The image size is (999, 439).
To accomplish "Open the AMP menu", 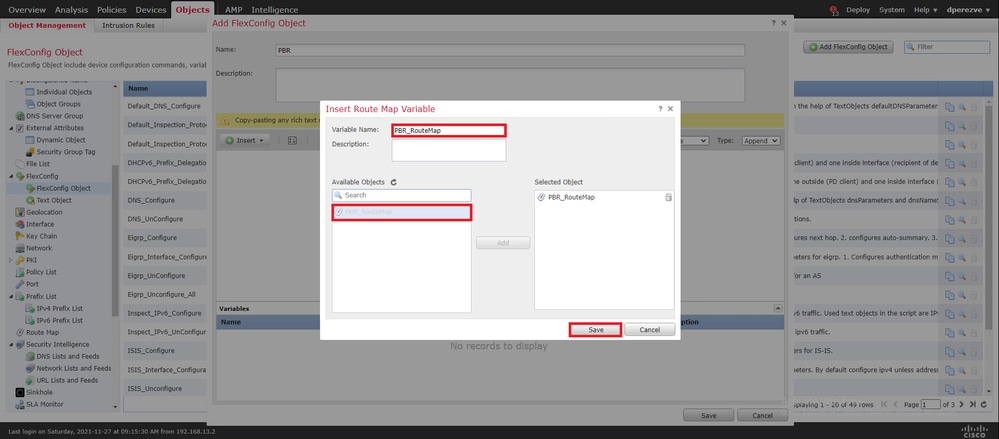I will point(233,10).
